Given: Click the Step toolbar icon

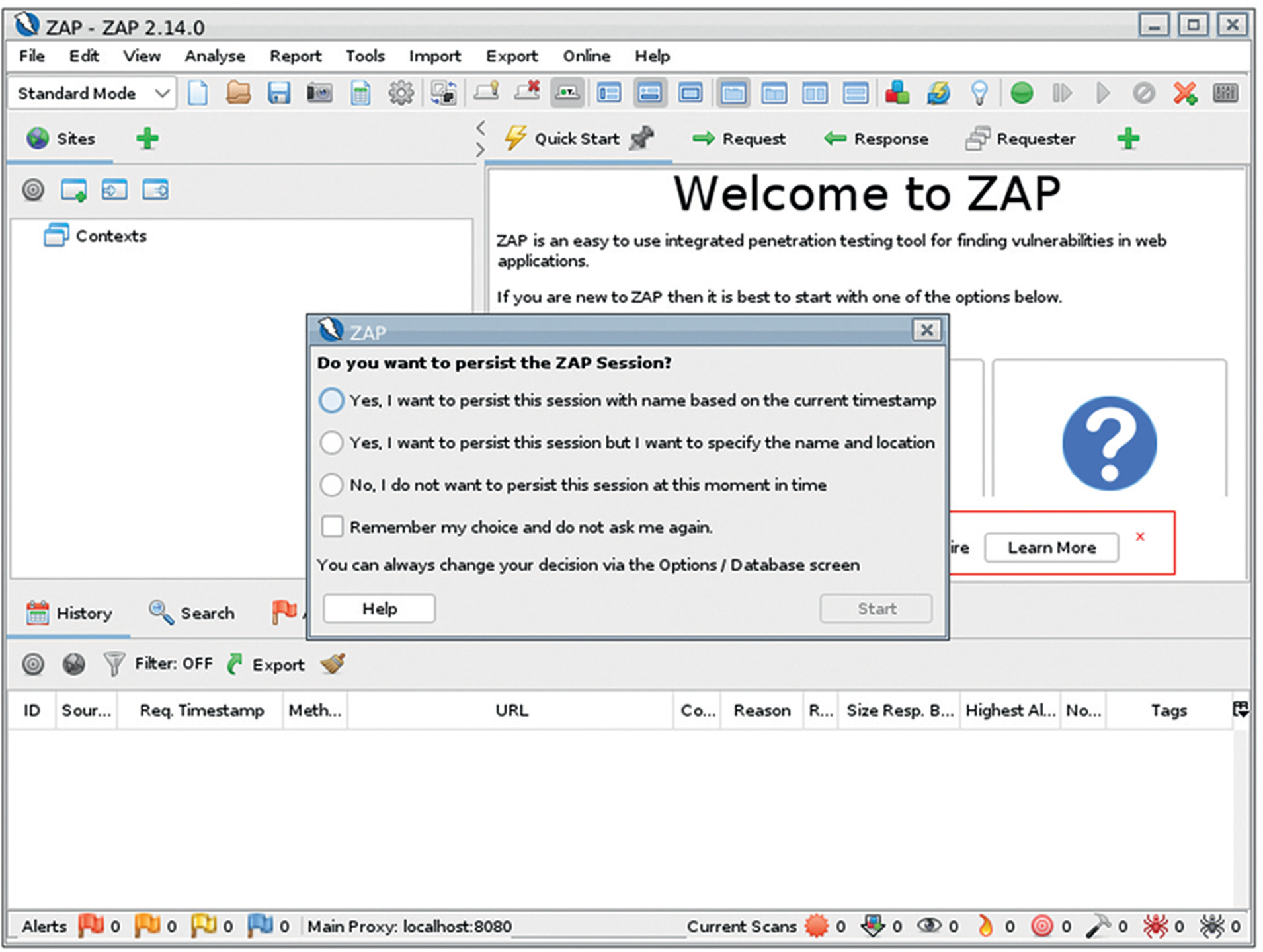Looking at the screenshot, I should (x=1062, y=93).
